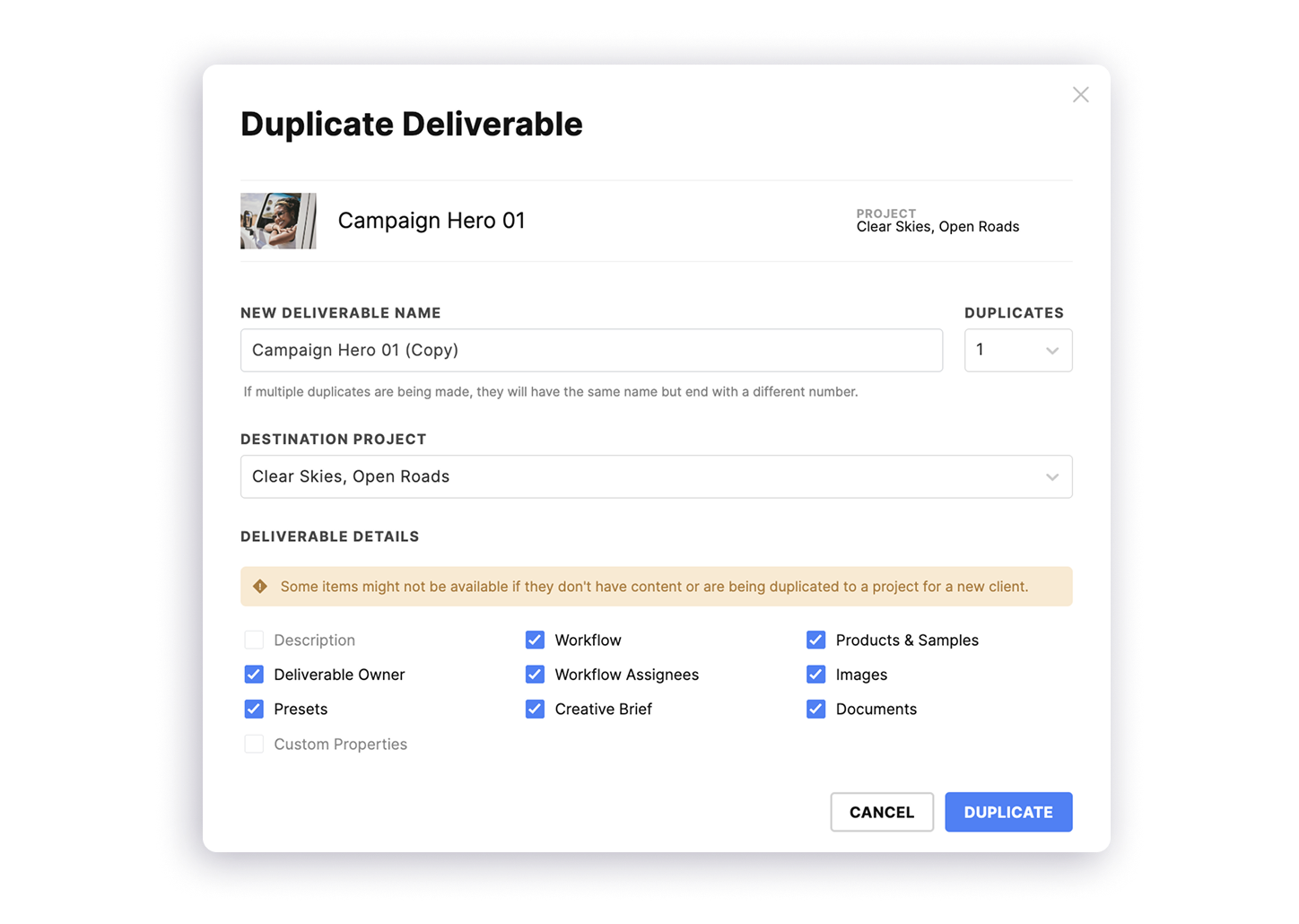Uncheck the Documents checkbox
The image size is (1299, 924).
(x=815, y=710)
